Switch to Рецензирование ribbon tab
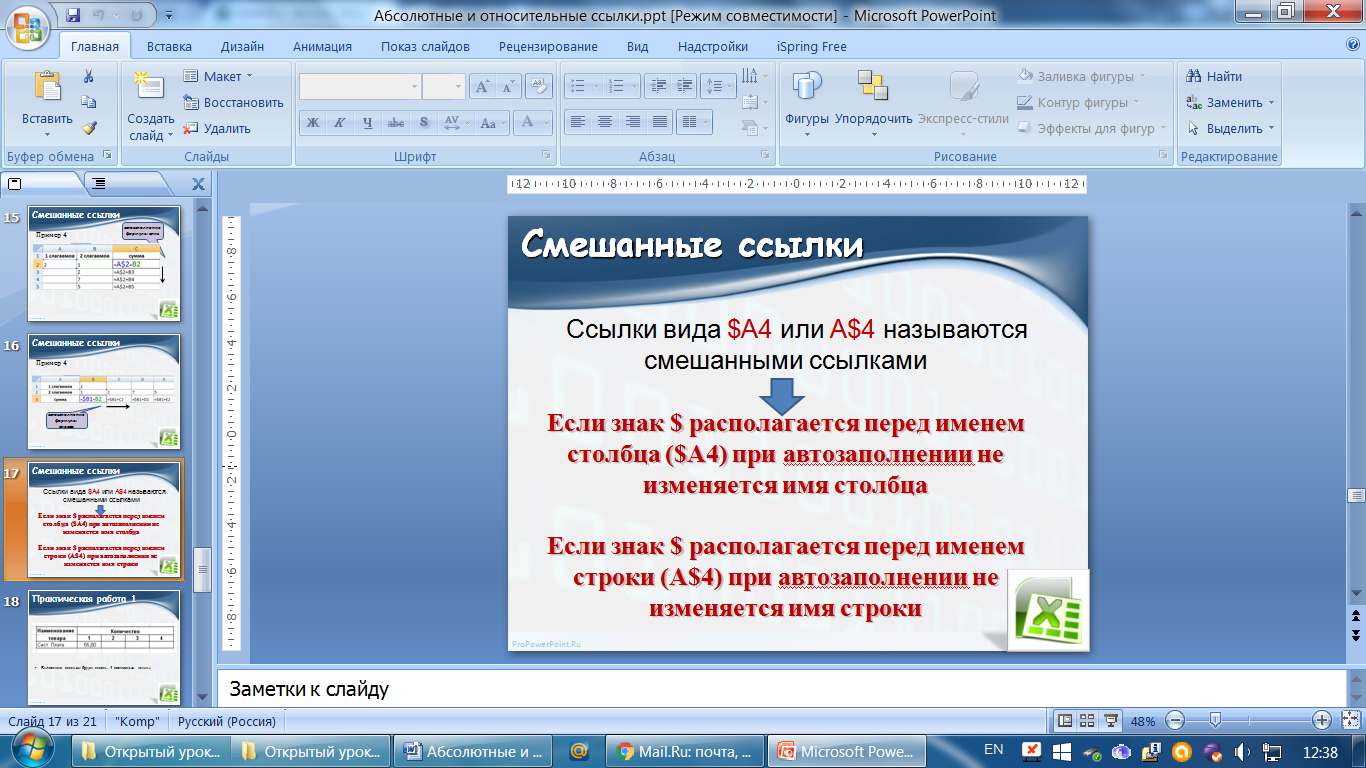1366x768 pixels. tap(548, 46)
